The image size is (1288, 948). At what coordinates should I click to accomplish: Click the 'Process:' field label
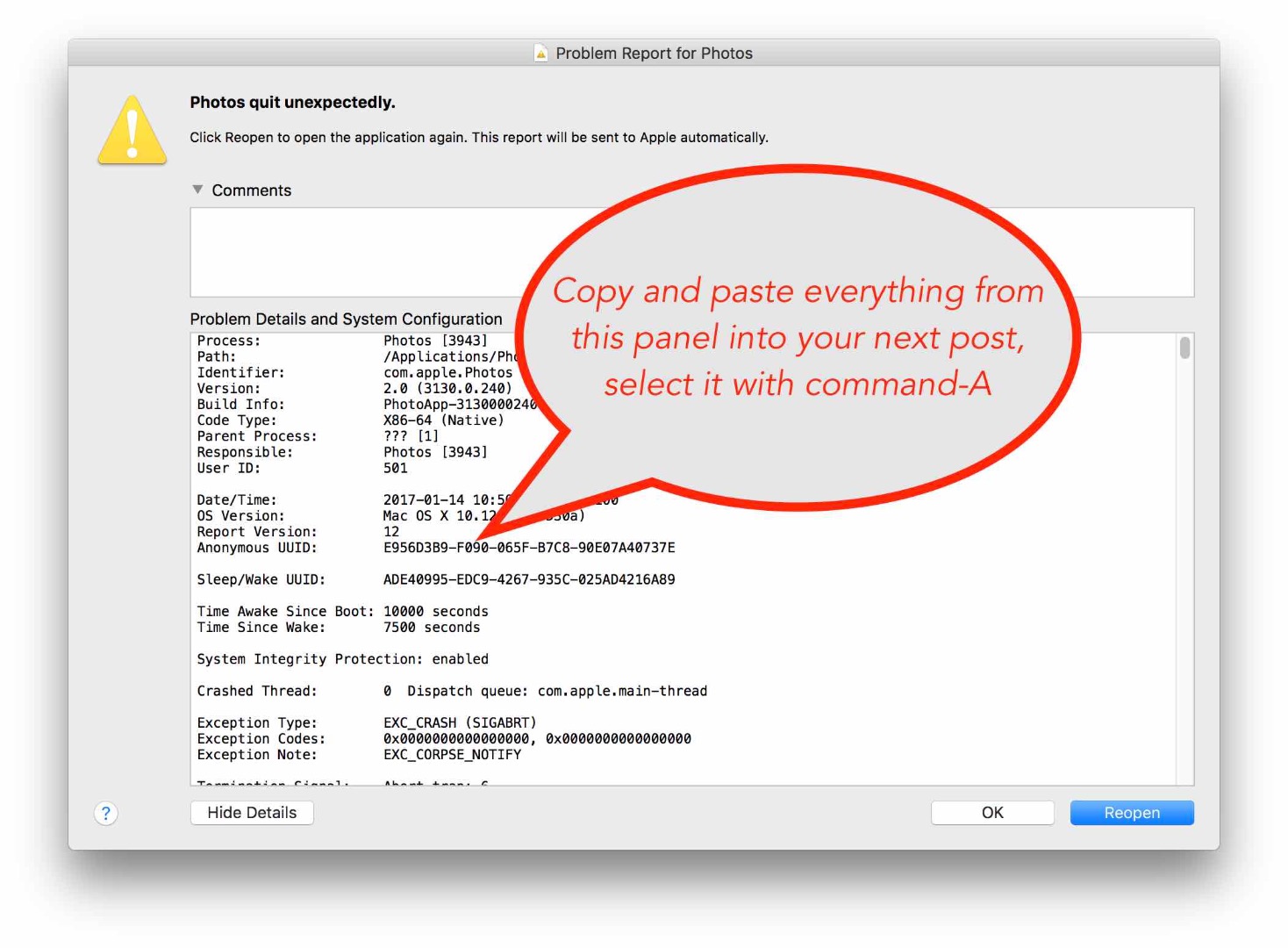pos(228,341)
